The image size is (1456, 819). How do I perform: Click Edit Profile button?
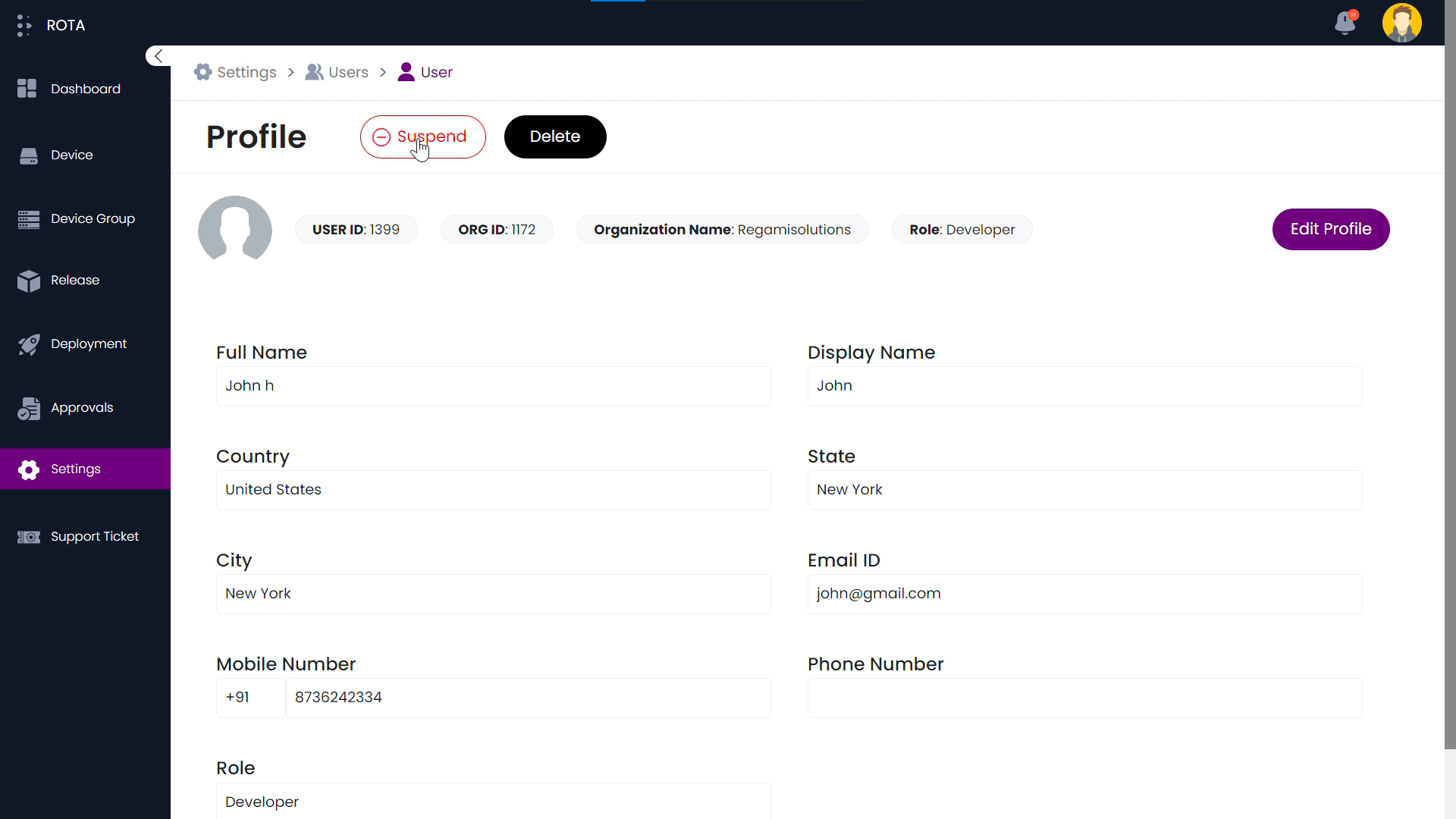1330,229
